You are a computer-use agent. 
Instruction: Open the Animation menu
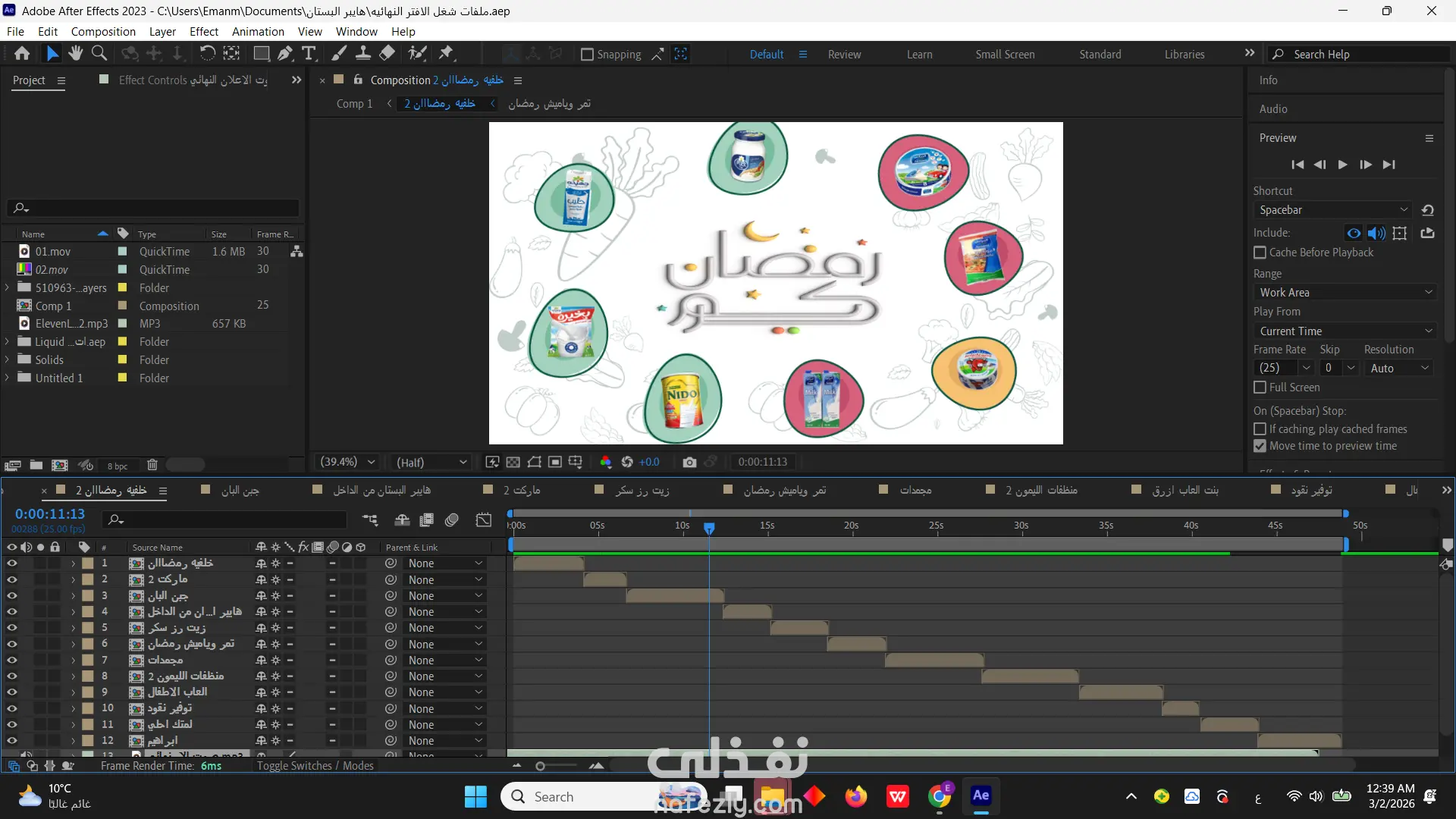(258, 32)
